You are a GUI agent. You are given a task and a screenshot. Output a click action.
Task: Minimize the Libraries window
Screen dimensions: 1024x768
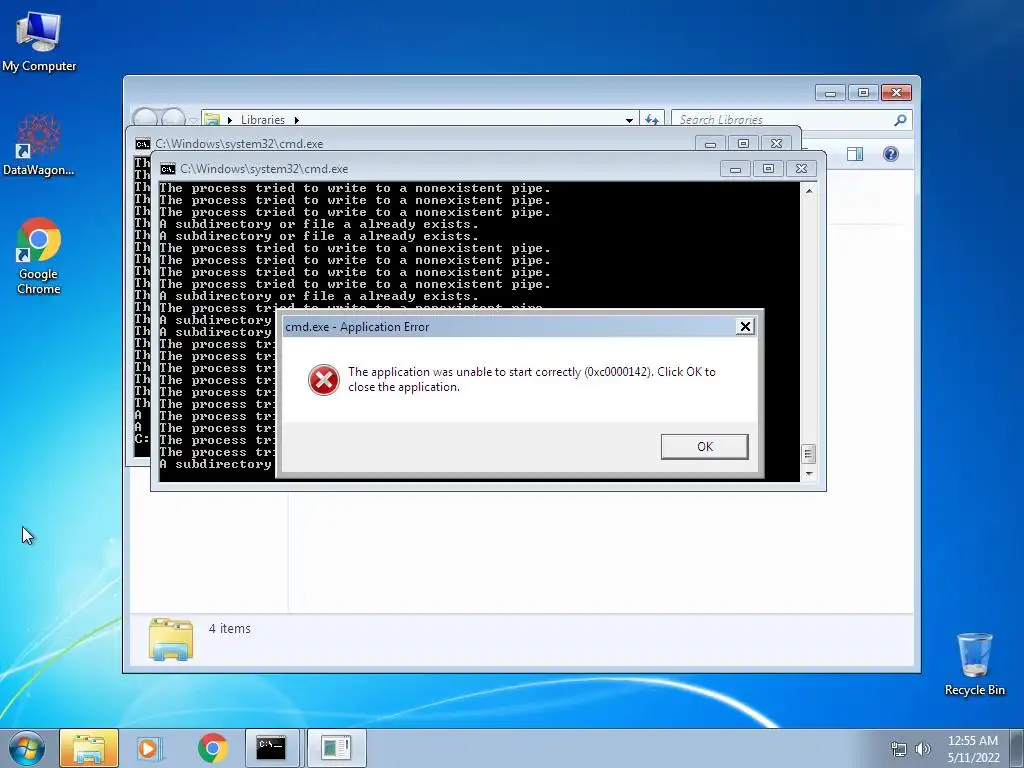point(830,93)
